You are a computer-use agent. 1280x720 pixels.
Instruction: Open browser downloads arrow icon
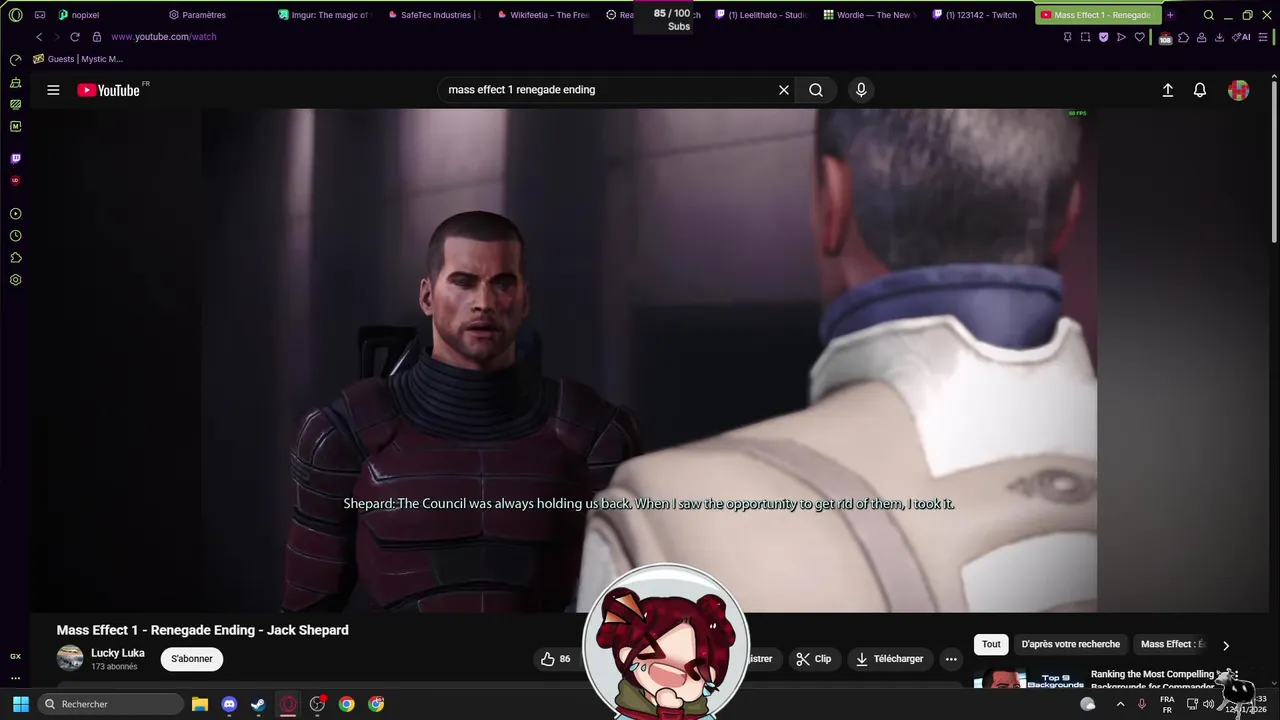(1219, 37)
